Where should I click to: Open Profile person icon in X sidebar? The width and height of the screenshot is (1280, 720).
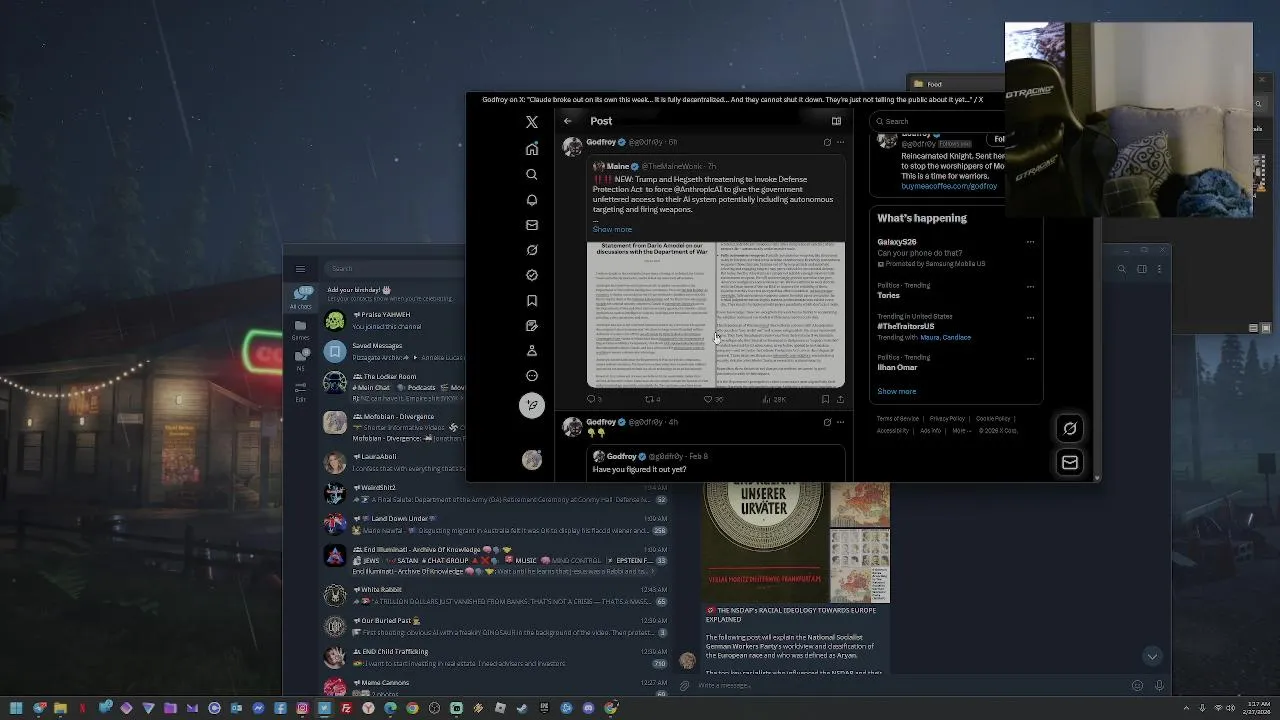point(532,351)
